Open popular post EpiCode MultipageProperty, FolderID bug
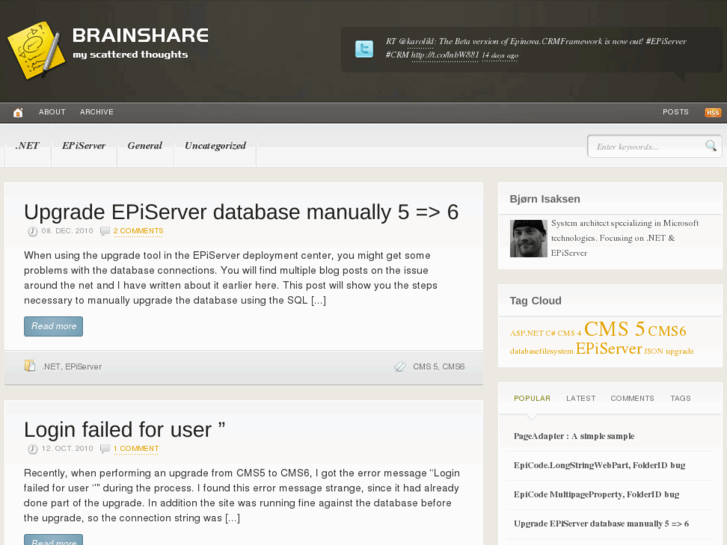The width and height of the screenshot is (727, 545). [x=596, y=494]
